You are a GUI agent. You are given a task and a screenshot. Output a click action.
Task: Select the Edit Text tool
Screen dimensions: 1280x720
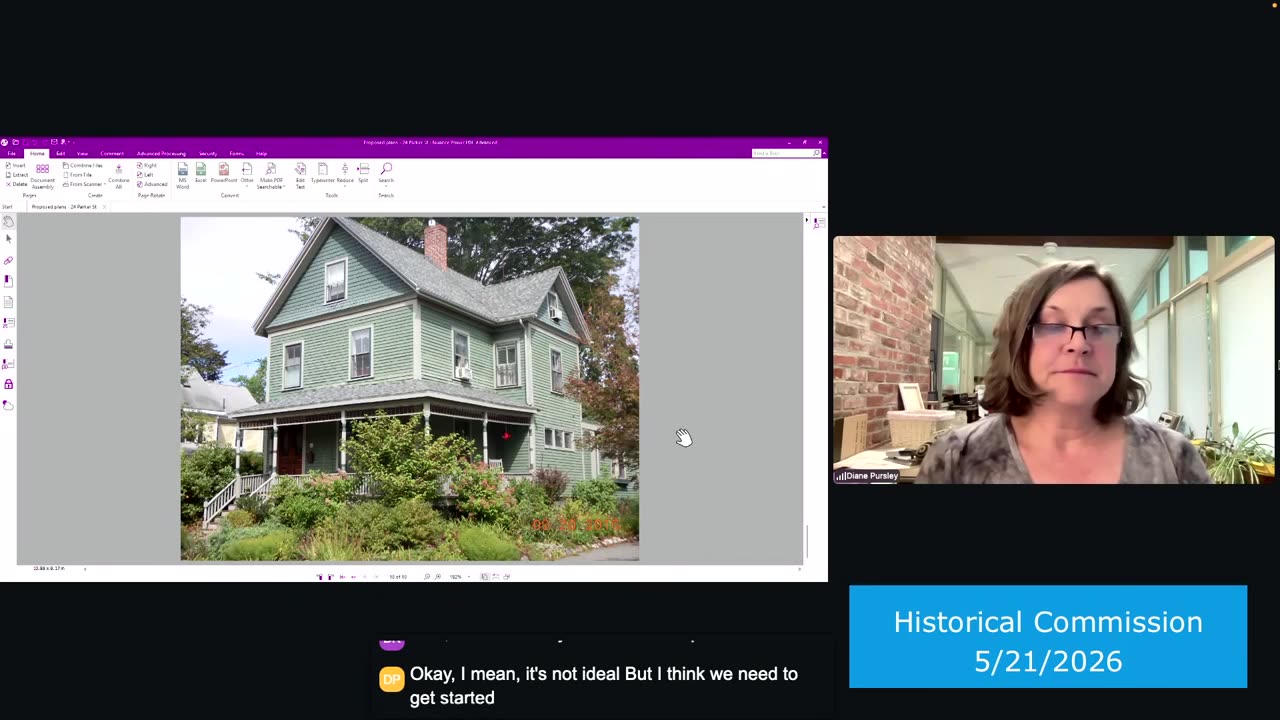coord(300,176)
